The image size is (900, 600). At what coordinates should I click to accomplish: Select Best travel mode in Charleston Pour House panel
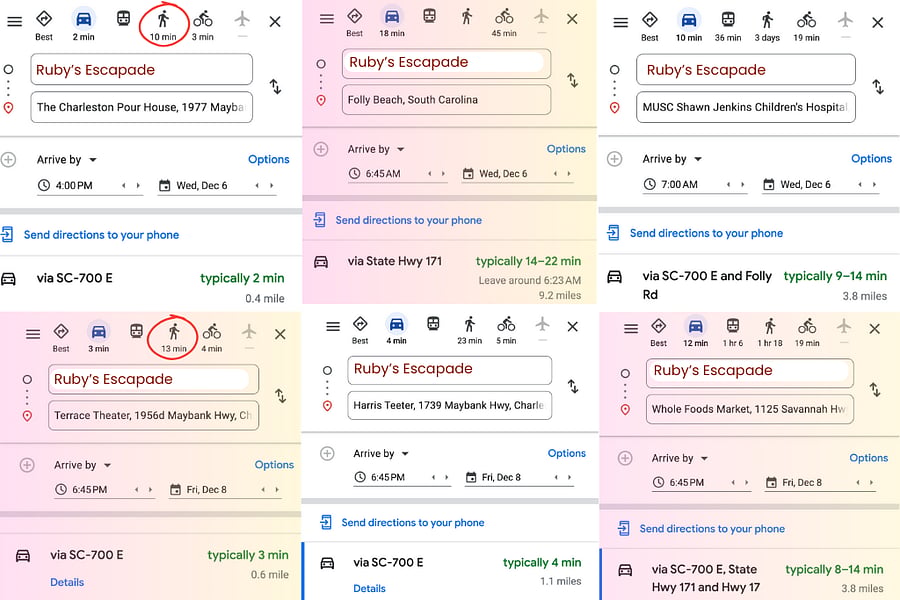44,25
